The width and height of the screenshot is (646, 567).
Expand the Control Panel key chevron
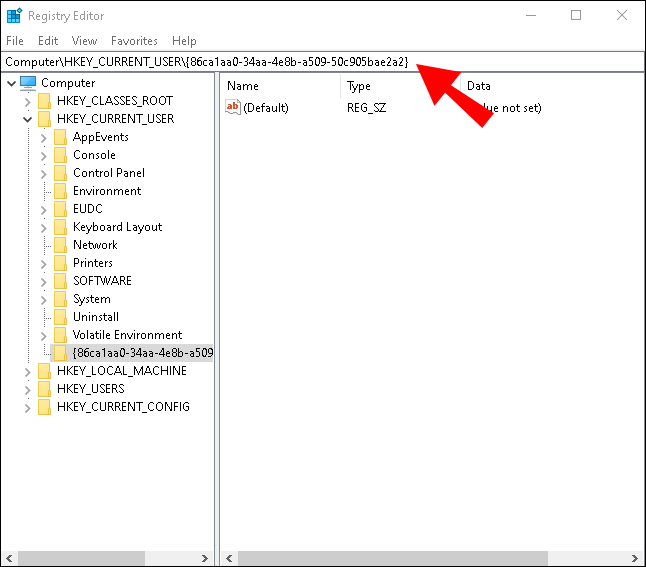pyautogui.click(x=44, y=174)
